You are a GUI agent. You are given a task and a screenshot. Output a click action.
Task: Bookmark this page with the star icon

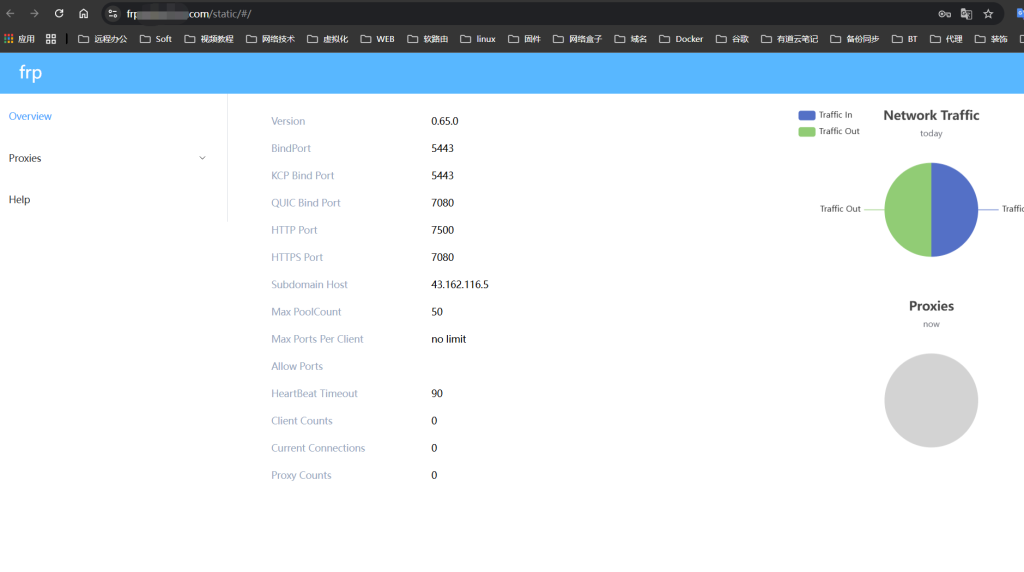coord(988,14)
